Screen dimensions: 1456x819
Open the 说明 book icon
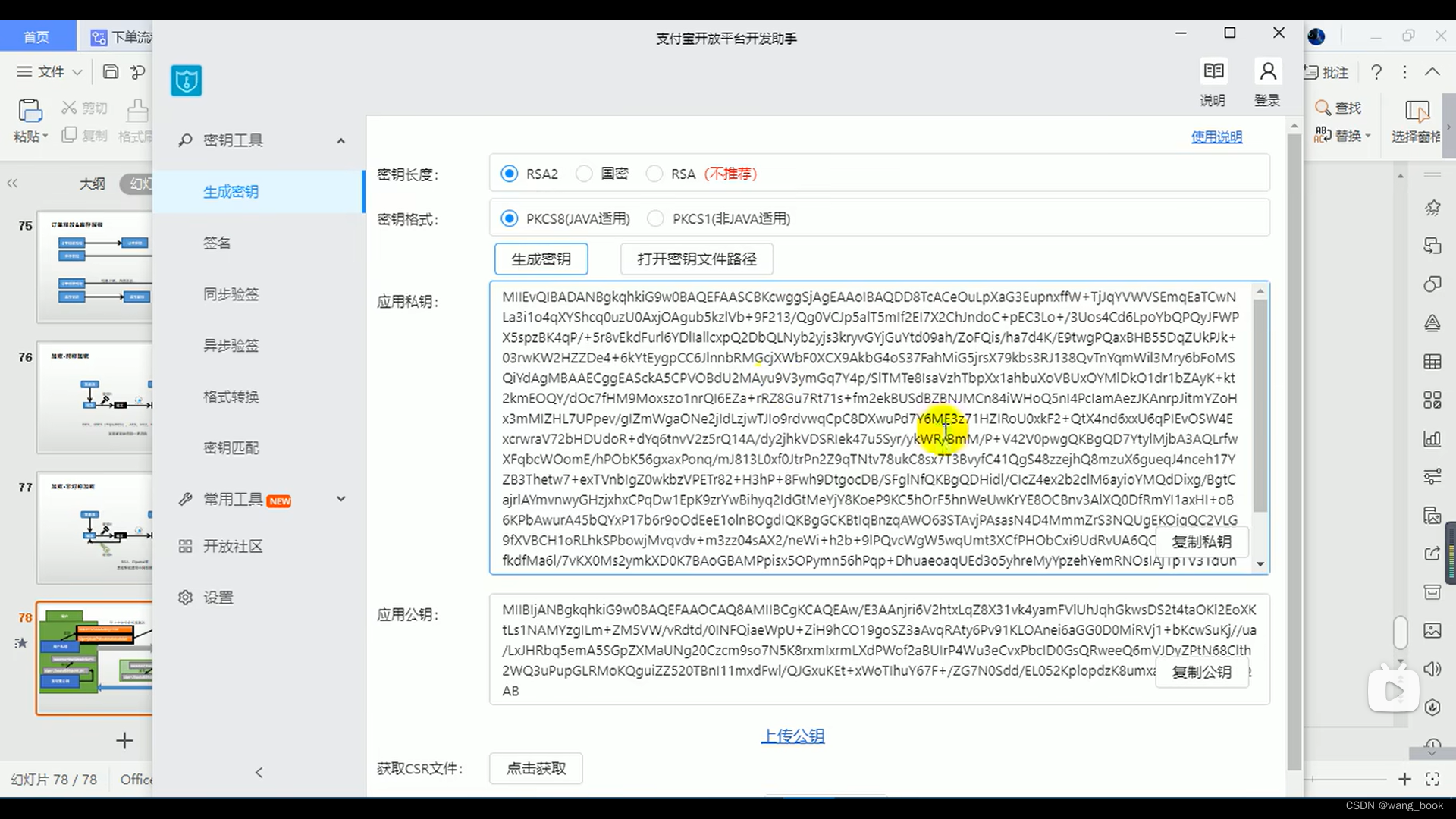(1213, 71)
